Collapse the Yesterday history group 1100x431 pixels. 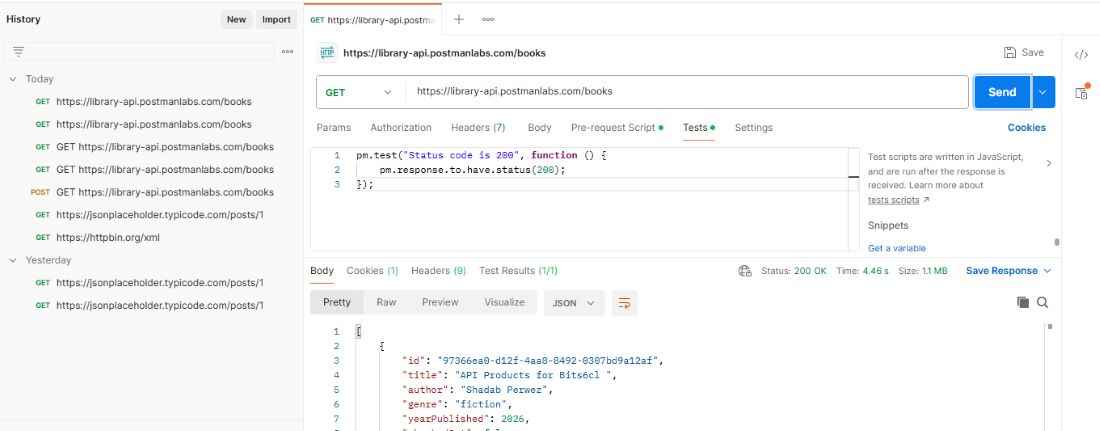coord(13,260)
